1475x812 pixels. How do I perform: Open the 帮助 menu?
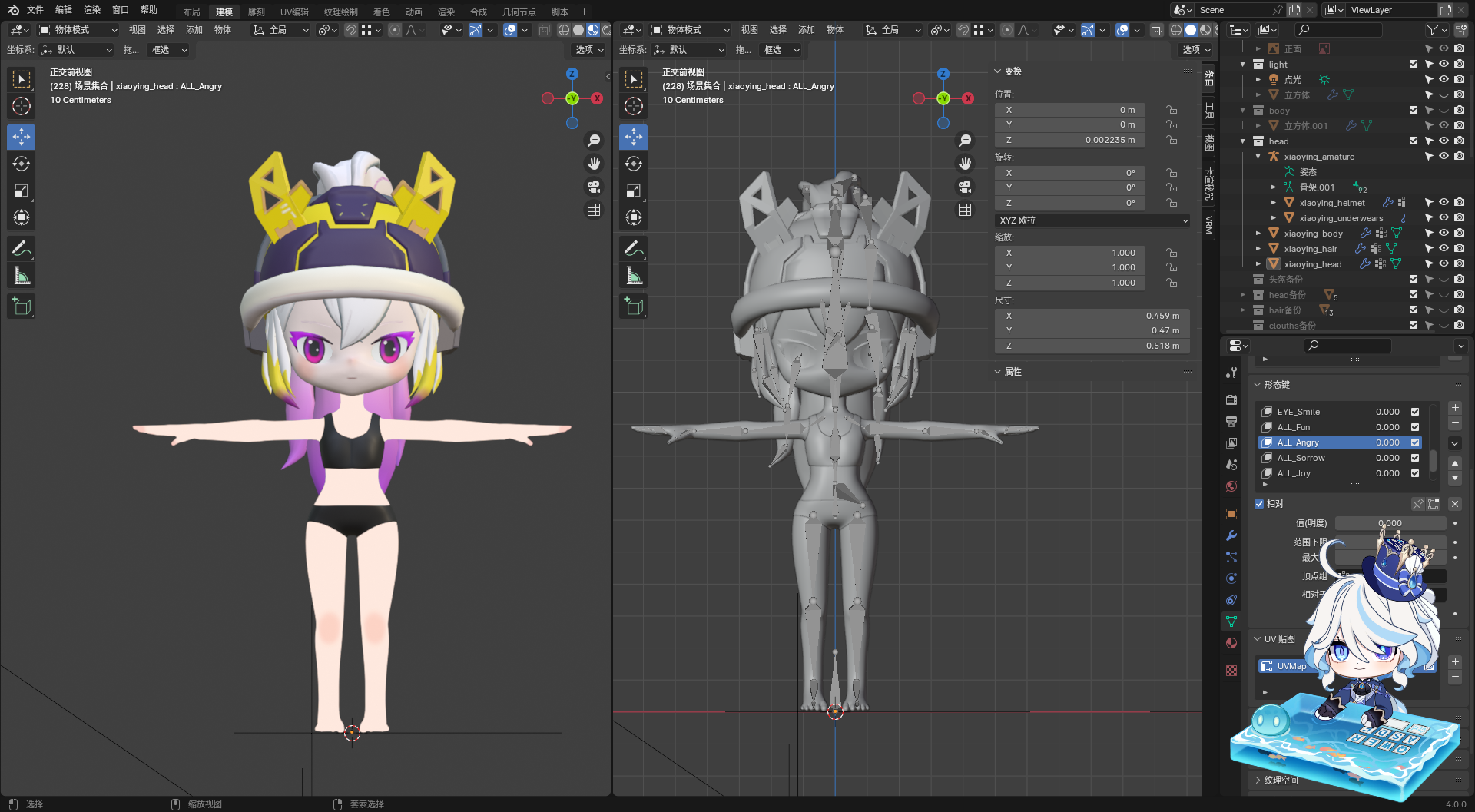[149, 10]
